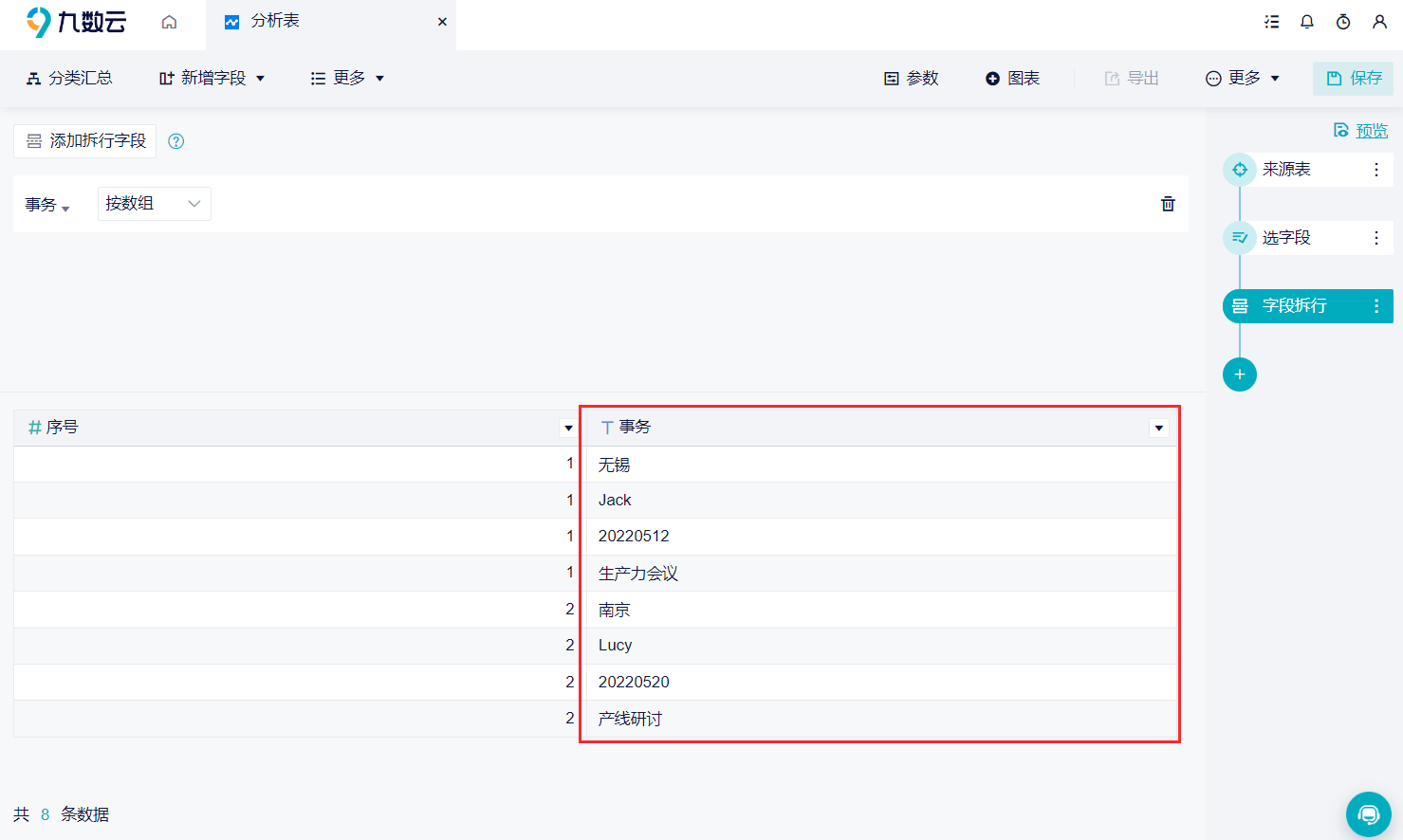Open options menu for 来源表 step

click(x=1376, y=170)
